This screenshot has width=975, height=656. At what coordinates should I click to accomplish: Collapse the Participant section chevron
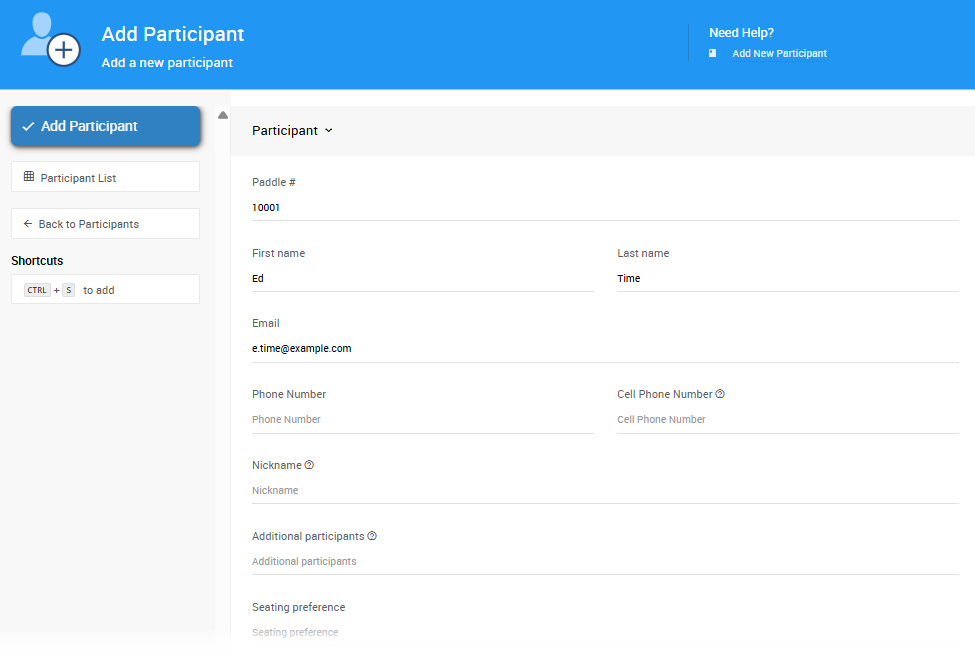pos(329,131)
